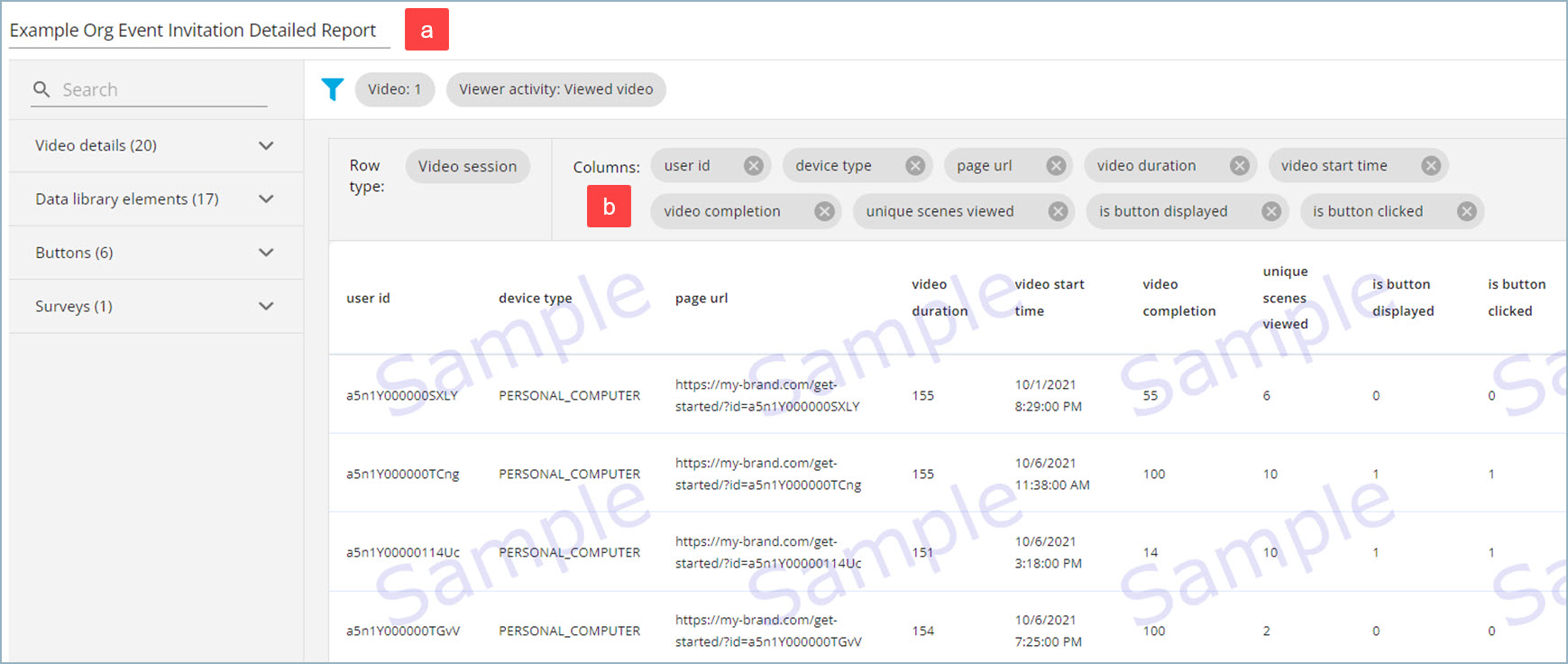Select user id a5n1Y000000TGvV cell
This screenshot has width=1568, height=664.
(403, 631)
